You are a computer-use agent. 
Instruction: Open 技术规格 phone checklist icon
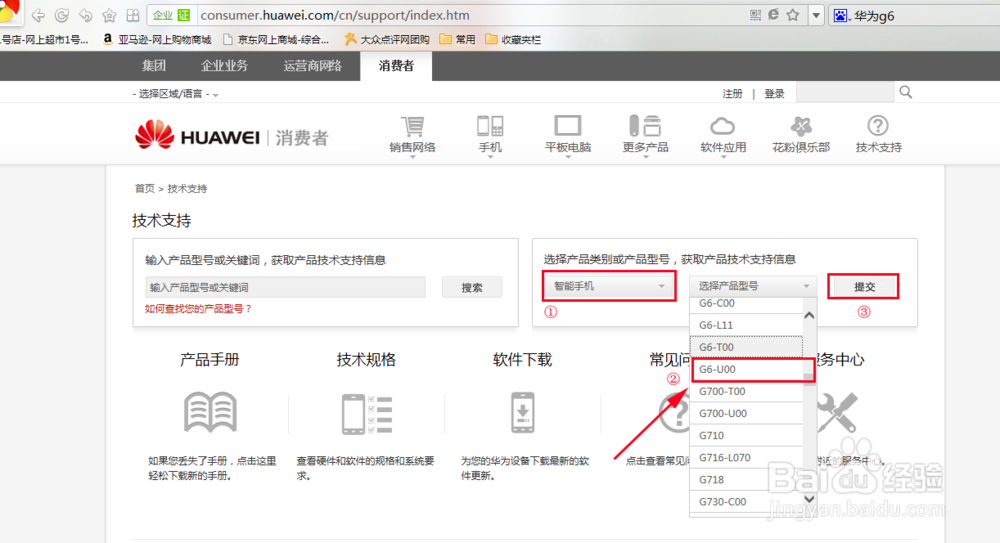click(367, 414)
